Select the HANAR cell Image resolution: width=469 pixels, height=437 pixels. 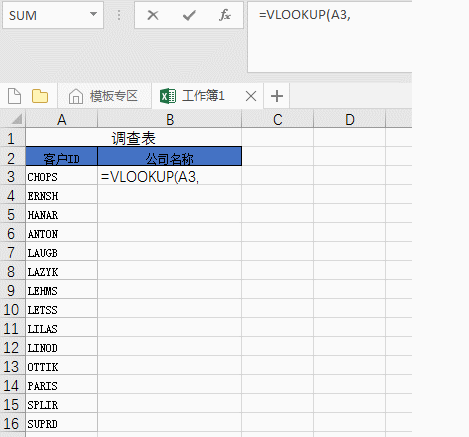coord(62,214)
